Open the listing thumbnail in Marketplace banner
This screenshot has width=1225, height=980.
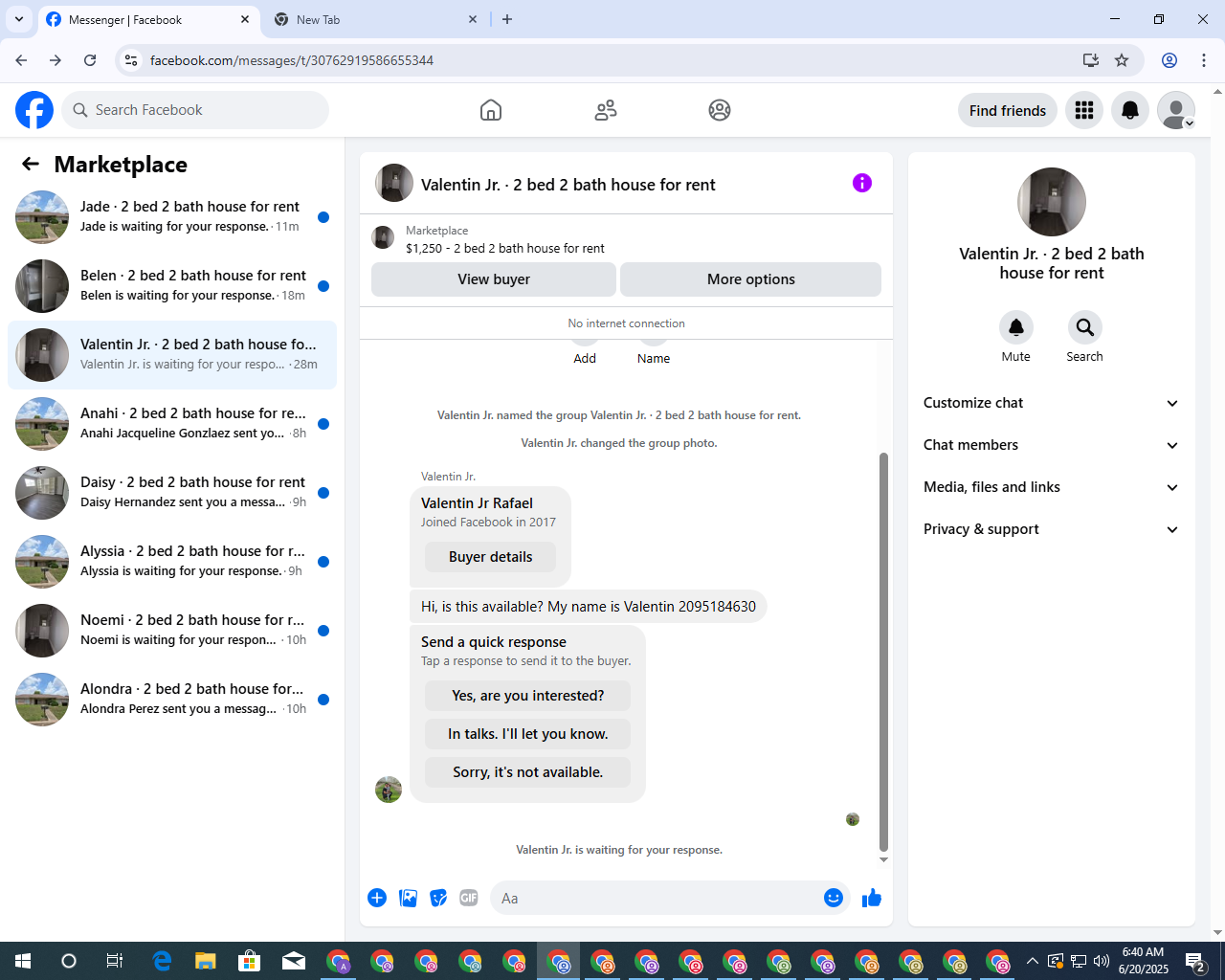(383, 237)
